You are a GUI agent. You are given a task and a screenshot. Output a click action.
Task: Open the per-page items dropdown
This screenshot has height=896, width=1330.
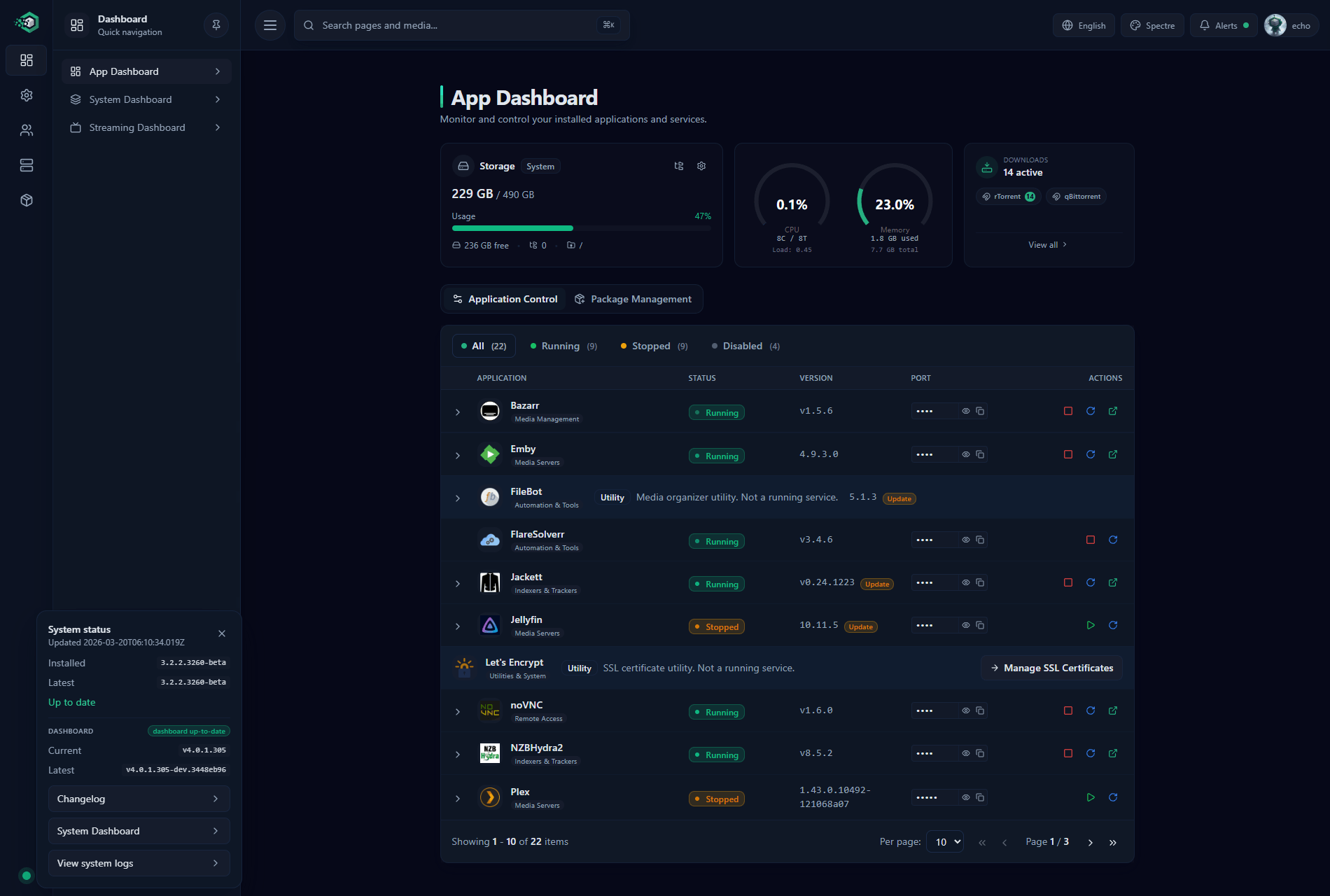pyautogui.click(x=944, y=841)
